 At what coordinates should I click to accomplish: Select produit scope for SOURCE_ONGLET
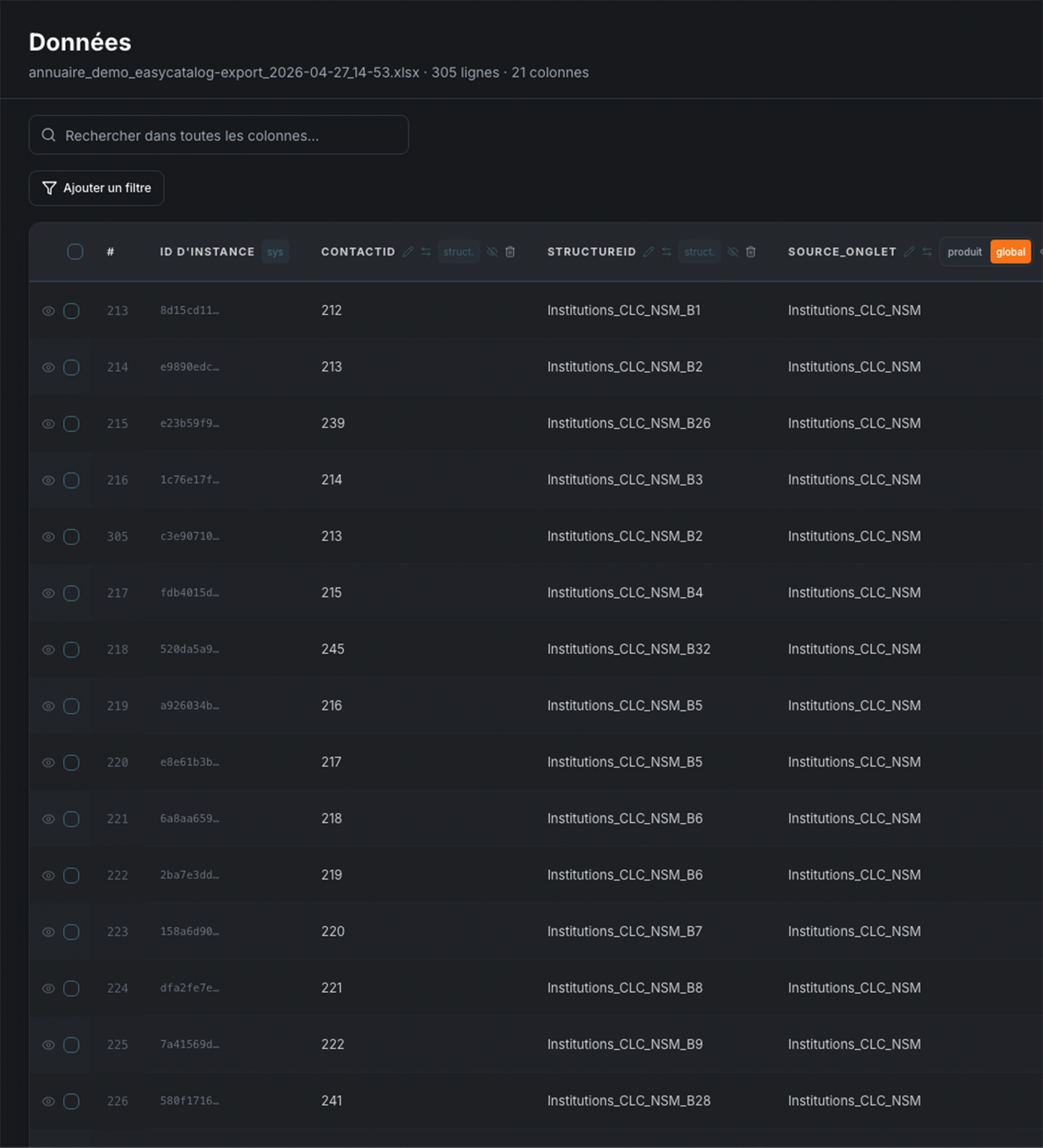coord(964,252)
